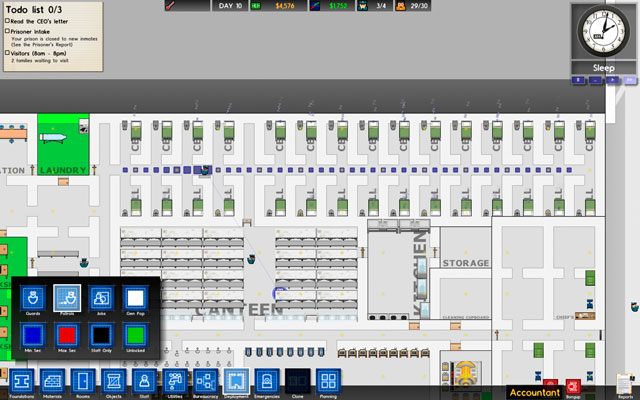640x400 pixels.
Task: Select Patrols in the deployment panel
Action: click(x=67, y=298)
